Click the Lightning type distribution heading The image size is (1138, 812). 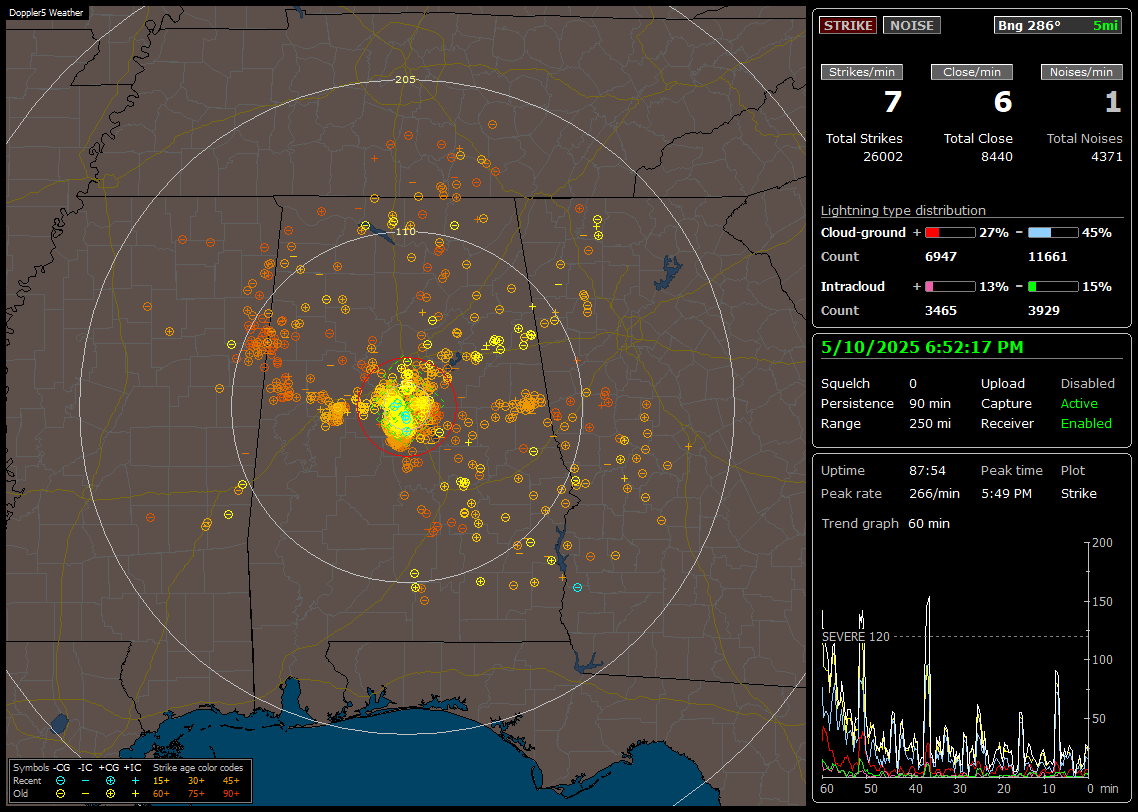coord(903,210)
